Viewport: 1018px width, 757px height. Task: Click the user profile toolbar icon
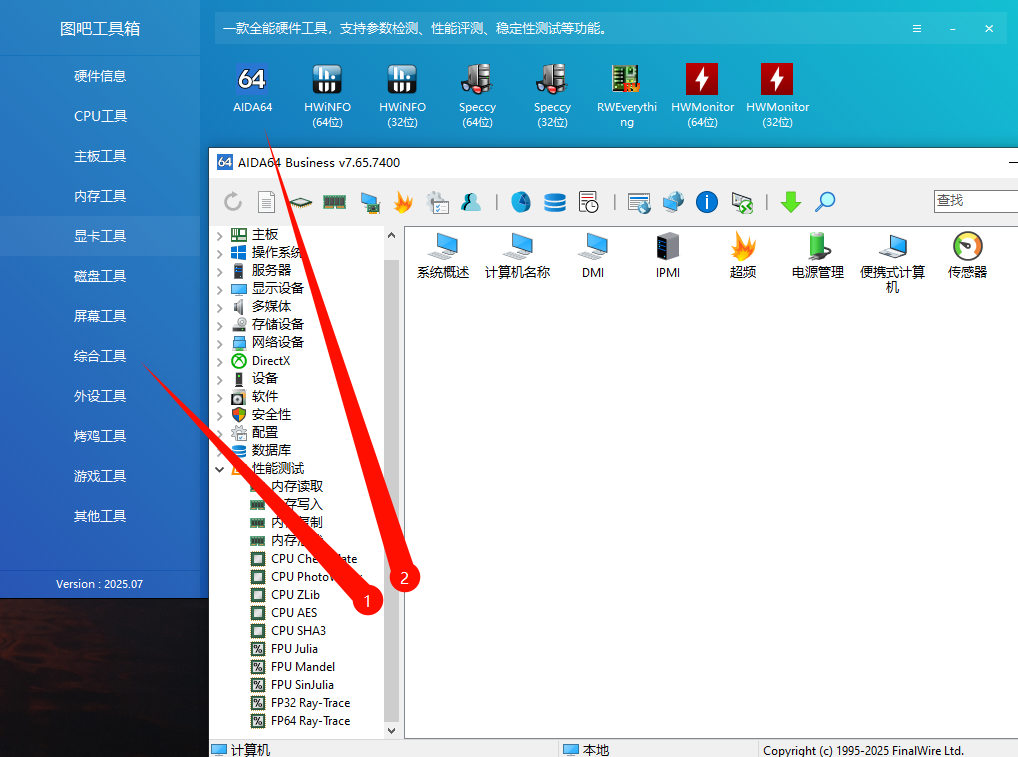[x=471, y=202]
